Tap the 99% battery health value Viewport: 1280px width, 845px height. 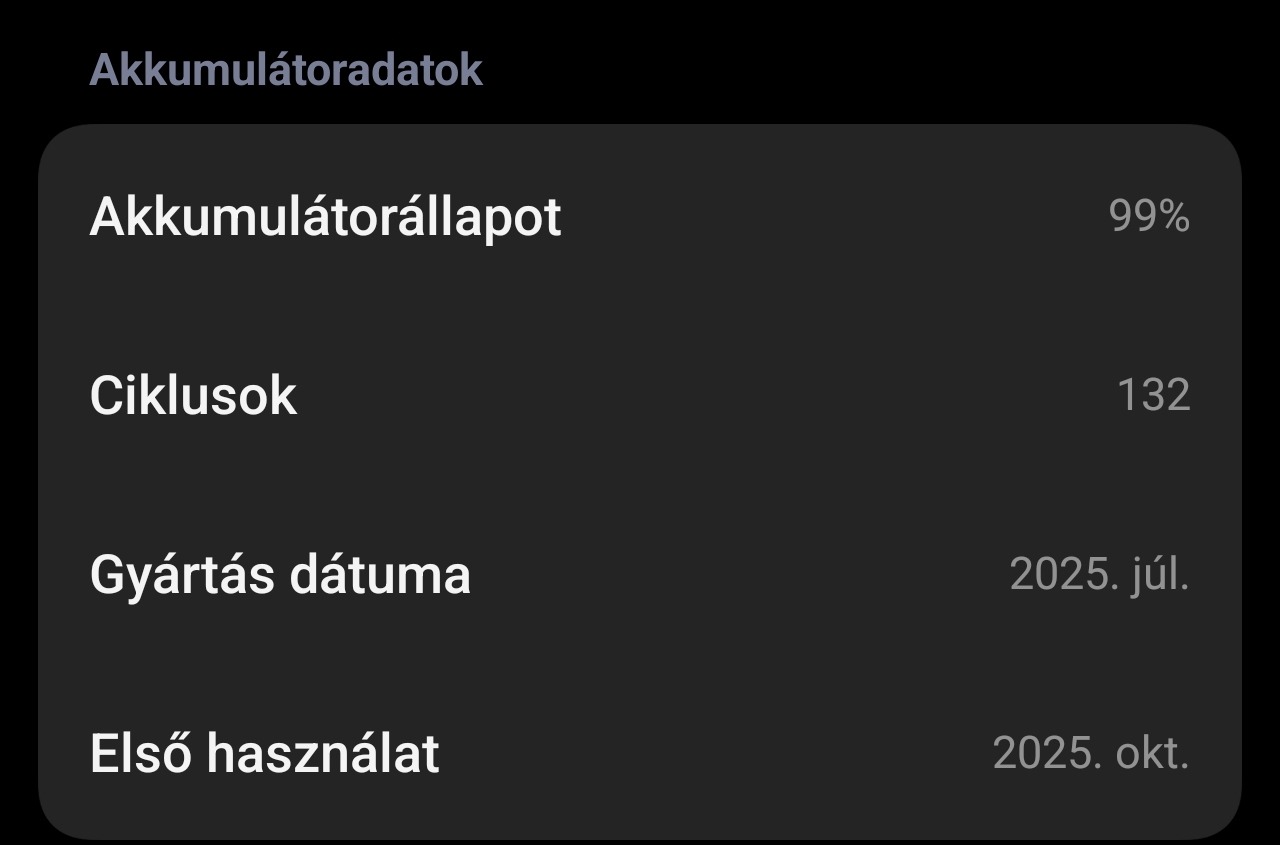1149,216
